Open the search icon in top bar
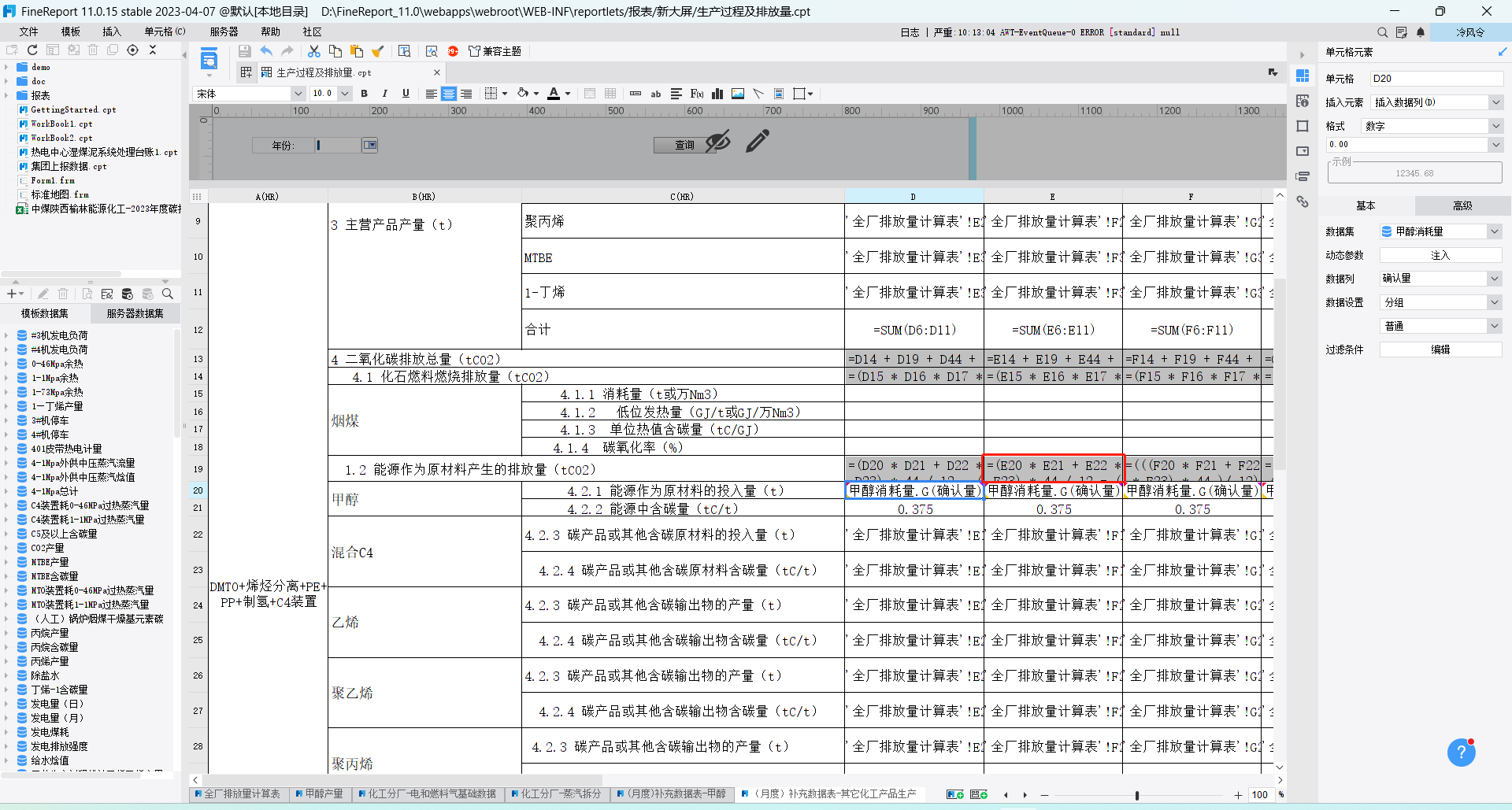This screenshot has height=810, width=1512. (x=1382, y=32)
